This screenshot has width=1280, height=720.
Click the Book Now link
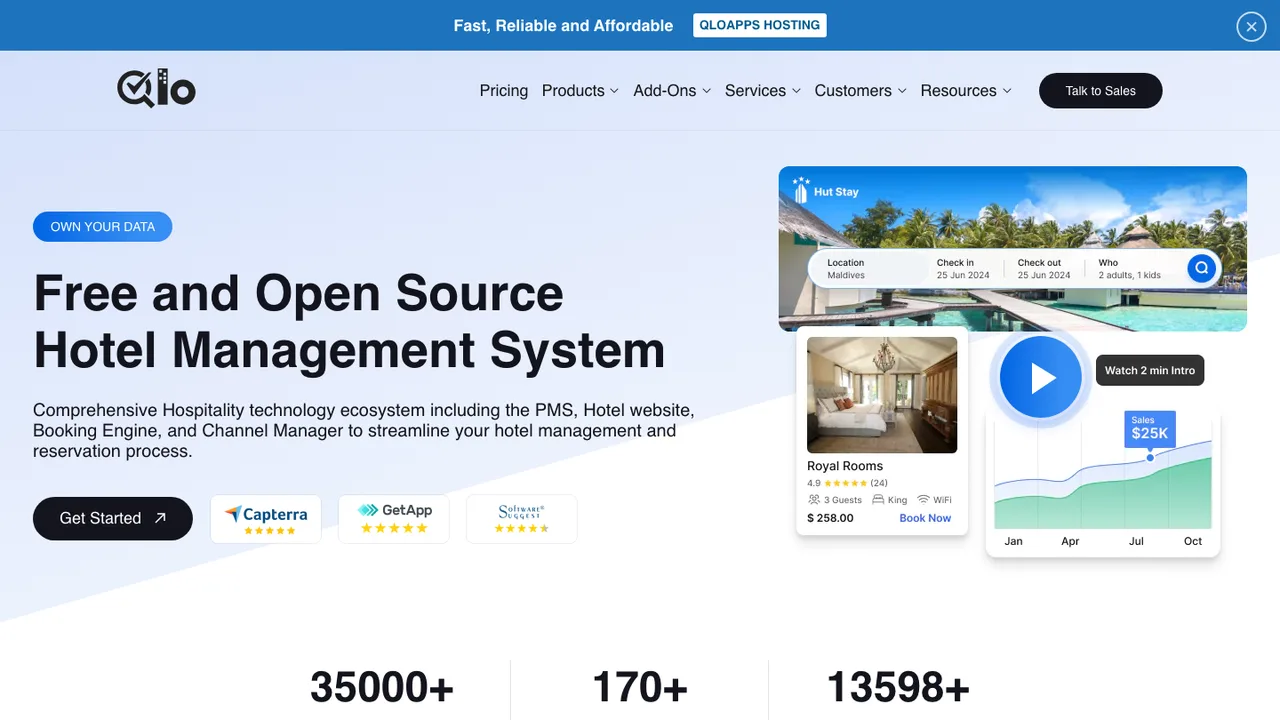(925, 518)
